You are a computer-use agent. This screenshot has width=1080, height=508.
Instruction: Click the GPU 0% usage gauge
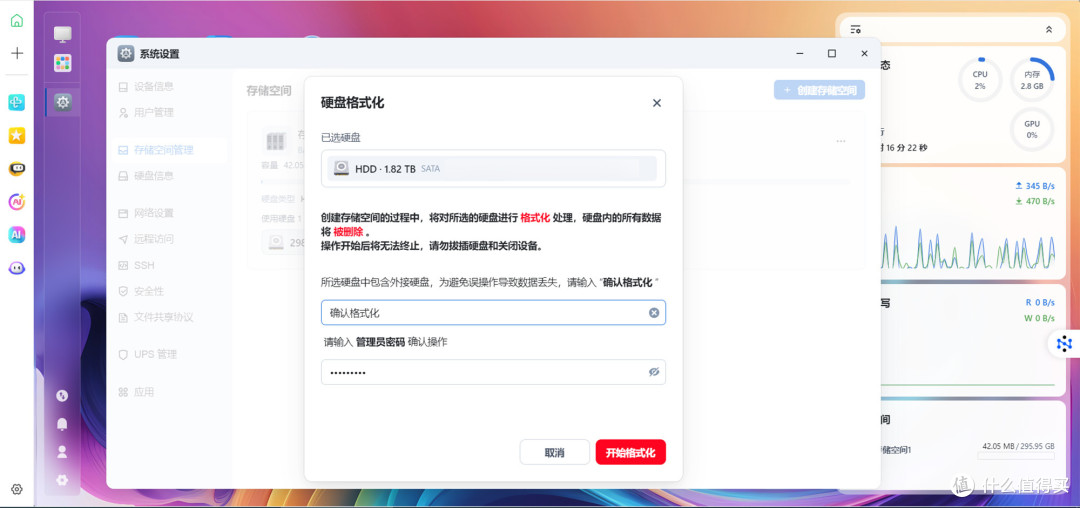(x=1032, y=129)
